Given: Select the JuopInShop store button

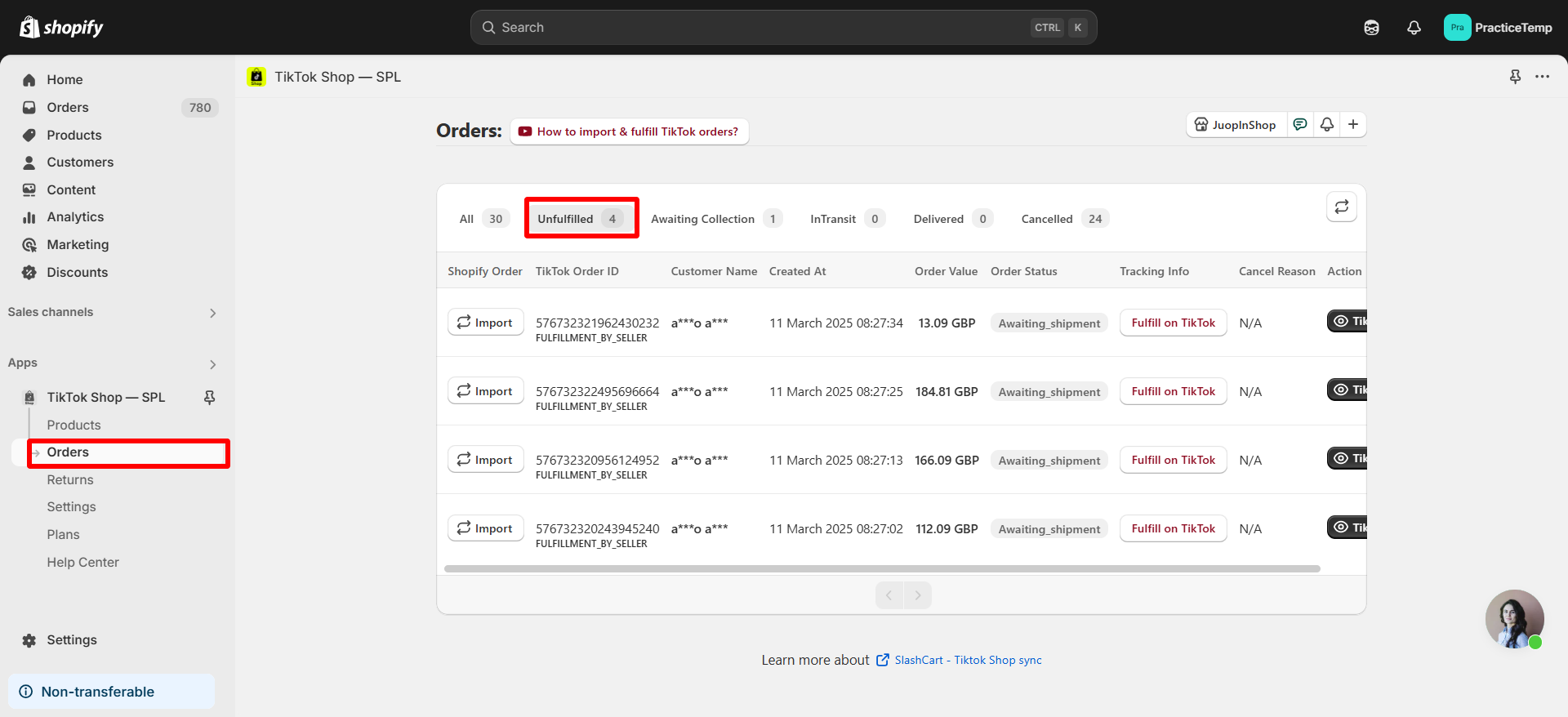Looking at the screenshot, I should tap(1236, 125).
